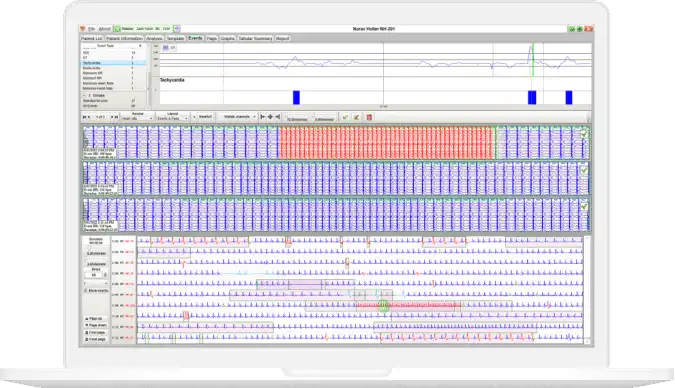The height and width of the screenshot is (388, 675).
Task: Click the yellow edit event icon
Action: click(356, 117)
